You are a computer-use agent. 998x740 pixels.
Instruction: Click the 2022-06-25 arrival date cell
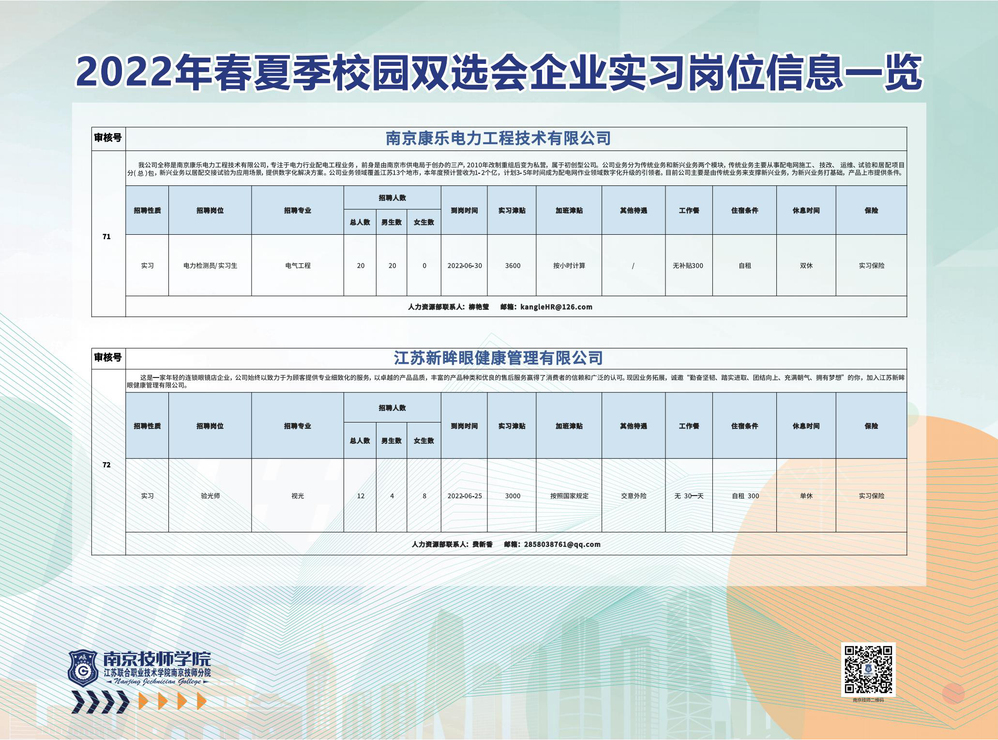pyautogui.click(x=465, y=496)
